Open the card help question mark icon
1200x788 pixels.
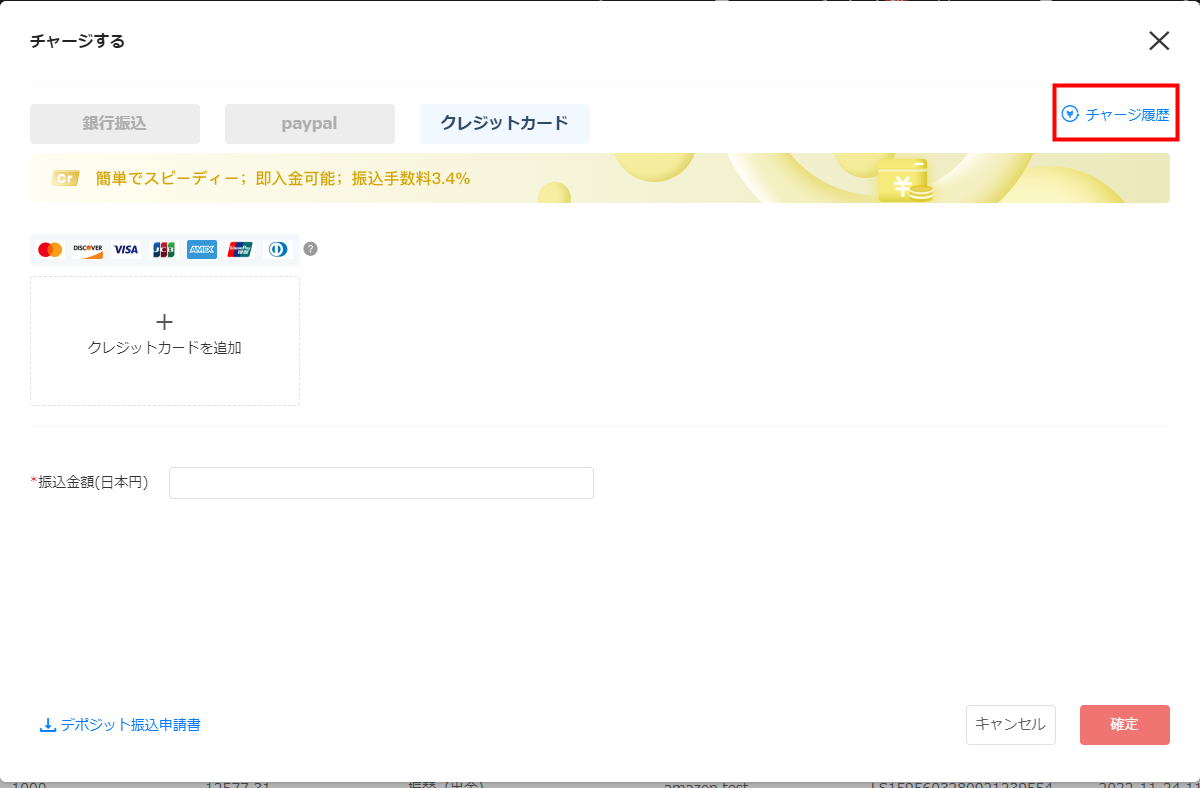[x=310, y=249]
